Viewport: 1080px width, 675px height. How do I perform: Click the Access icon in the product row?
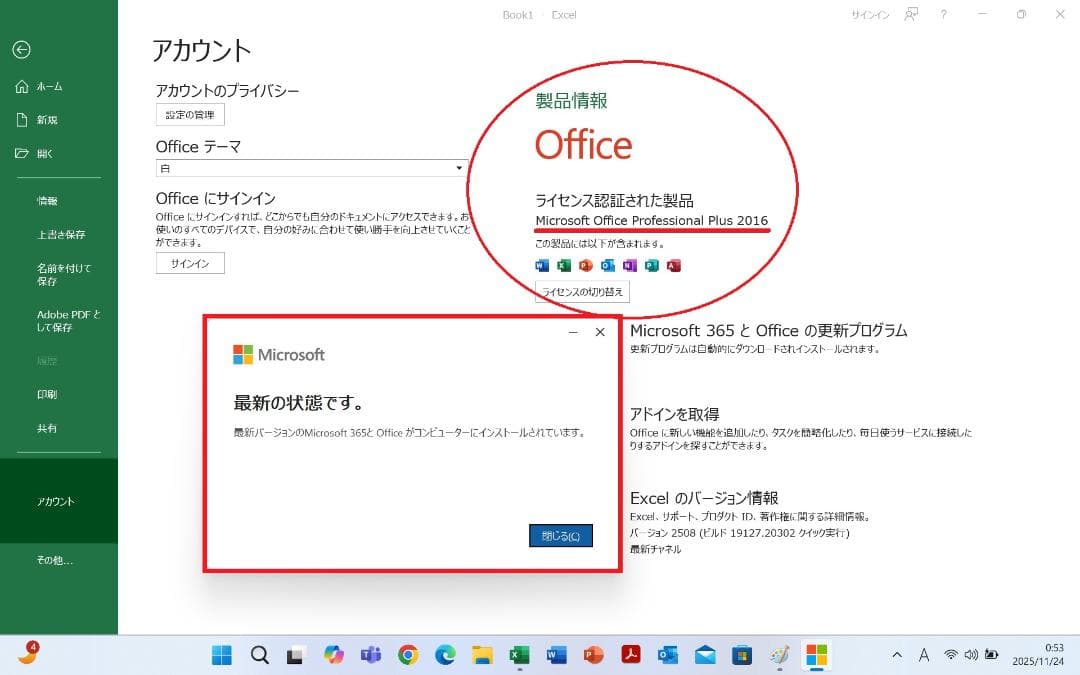[x=674, y=264]
